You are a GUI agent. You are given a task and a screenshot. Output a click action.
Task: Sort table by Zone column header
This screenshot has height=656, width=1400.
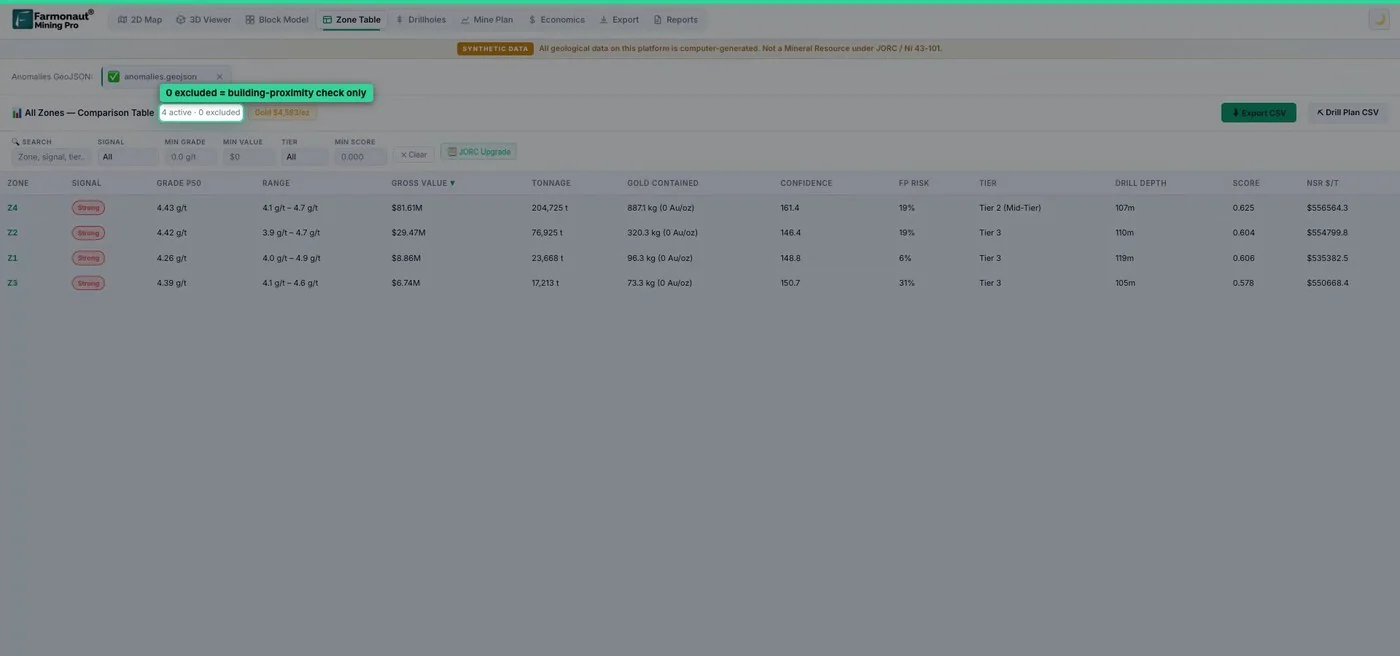point(18,183)
